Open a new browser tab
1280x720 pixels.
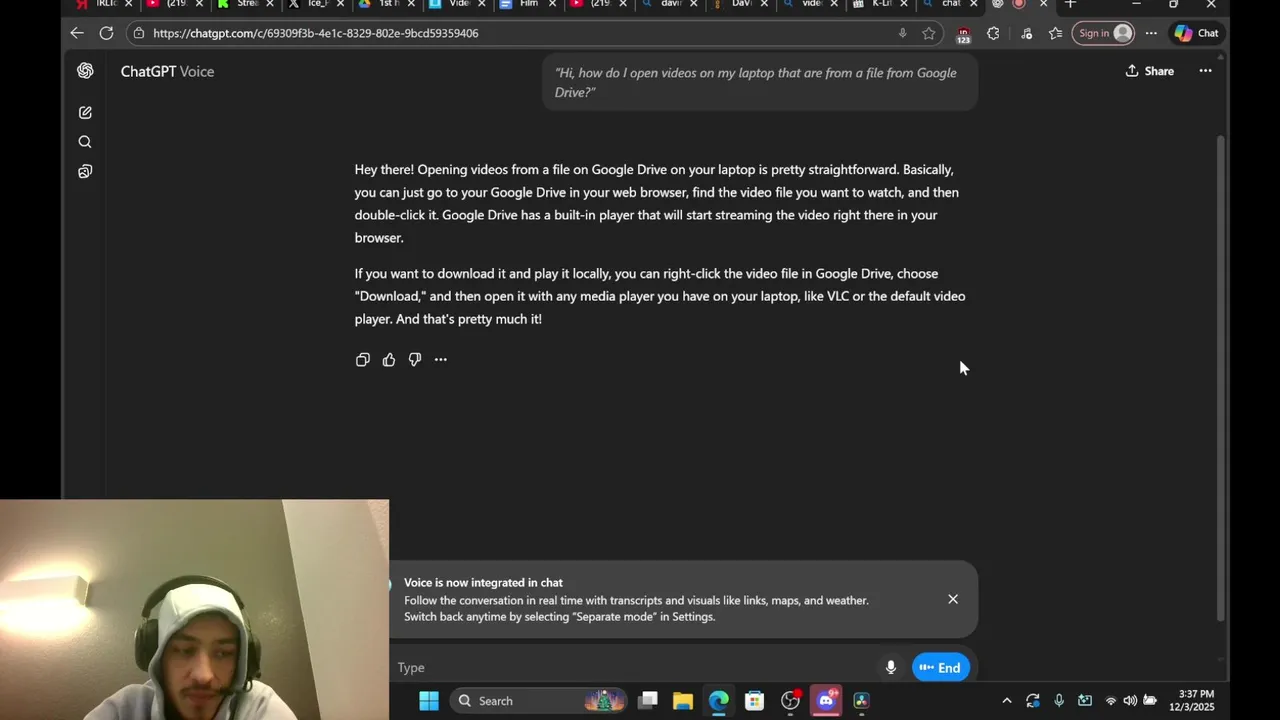coord(1070,4)
